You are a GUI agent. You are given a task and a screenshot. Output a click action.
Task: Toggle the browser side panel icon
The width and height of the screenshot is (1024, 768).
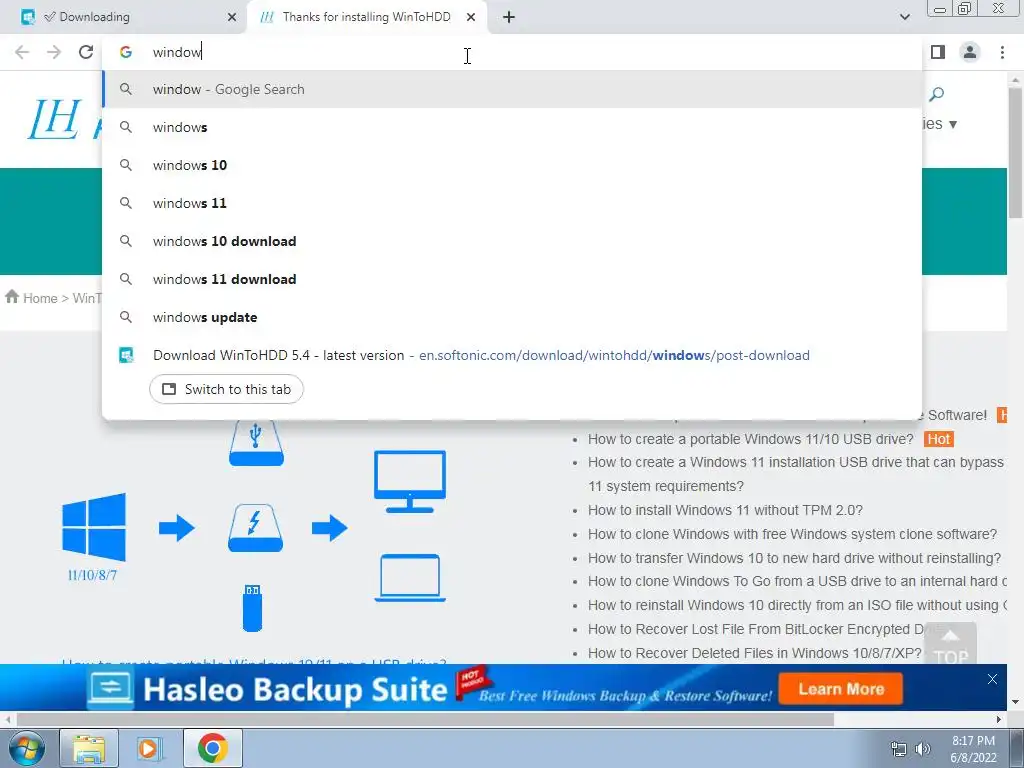(x=938, y=52)
